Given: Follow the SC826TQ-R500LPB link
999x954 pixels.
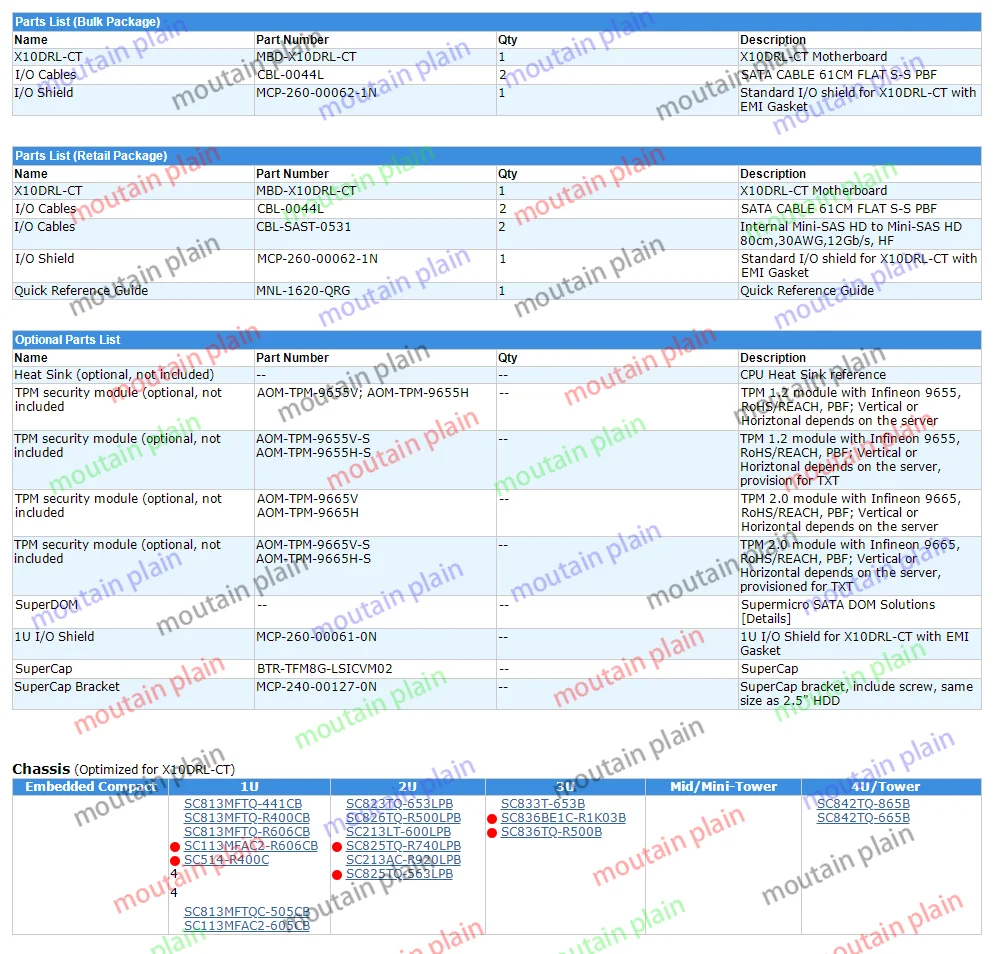Looking at the screenshot, I should pyautogui.click(x=403, y=818).
